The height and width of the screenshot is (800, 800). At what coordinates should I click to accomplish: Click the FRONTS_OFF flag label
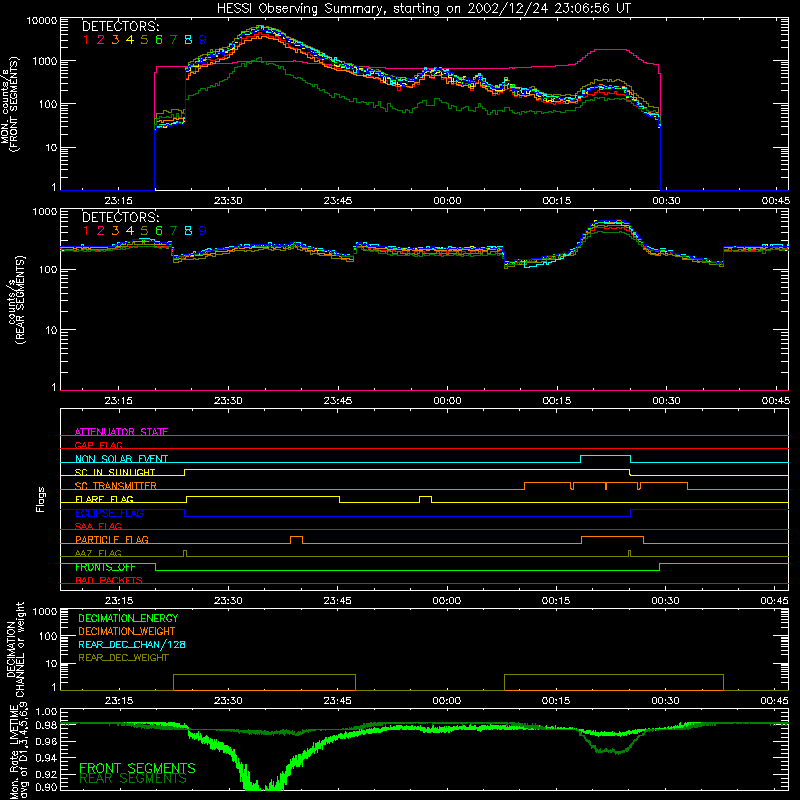point(105,567)
